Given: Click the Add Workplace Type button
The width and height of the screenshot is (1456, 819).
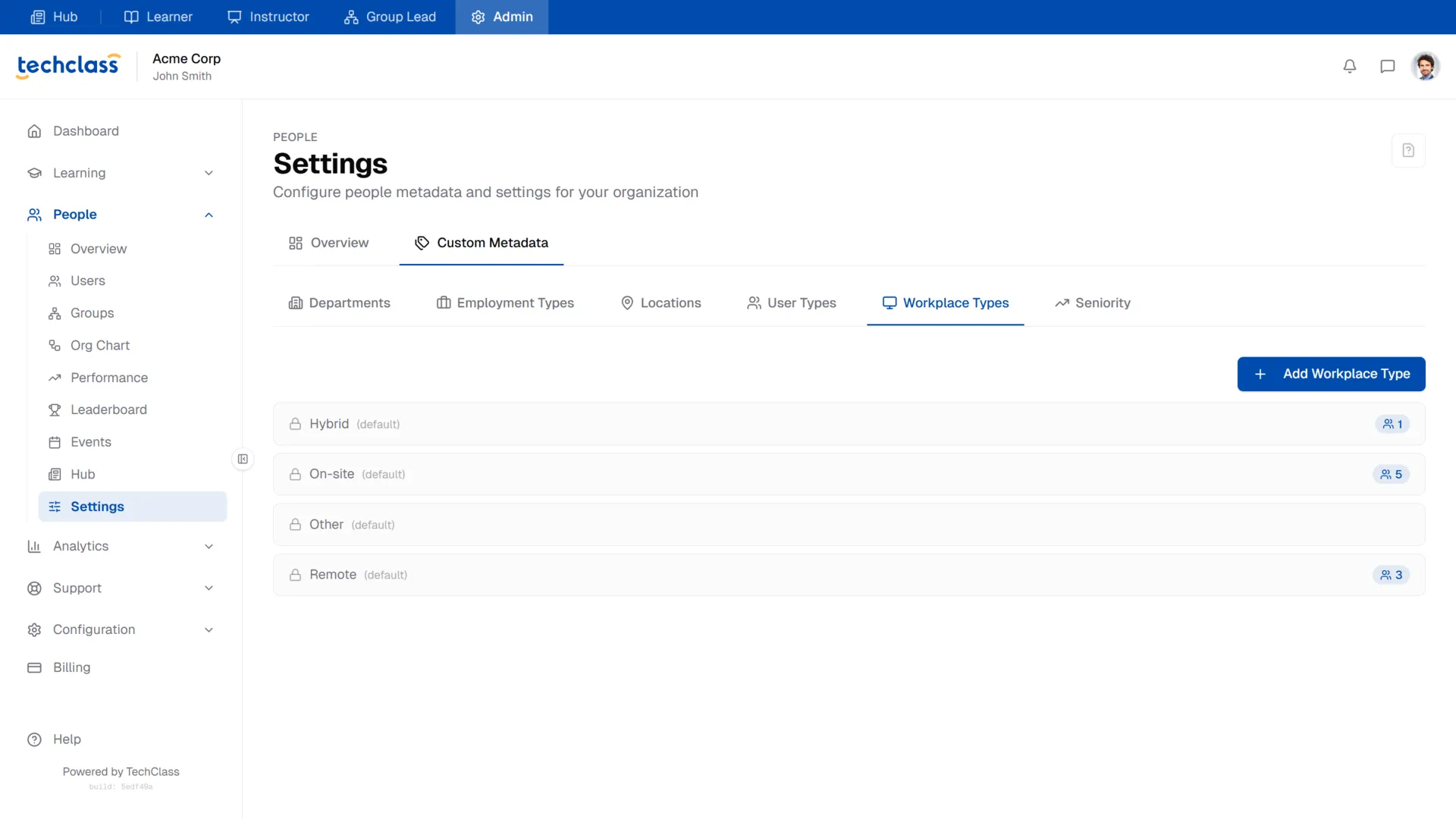Looking at the screenshot, I should coord(1331,374).
